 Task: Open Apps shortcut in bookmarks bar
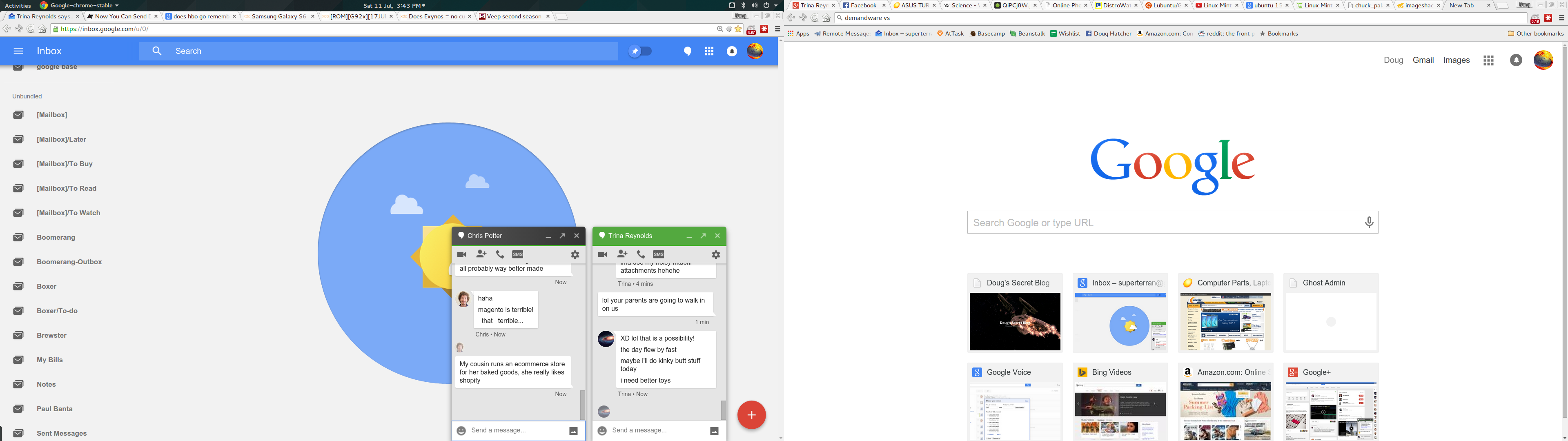(798, 34)
